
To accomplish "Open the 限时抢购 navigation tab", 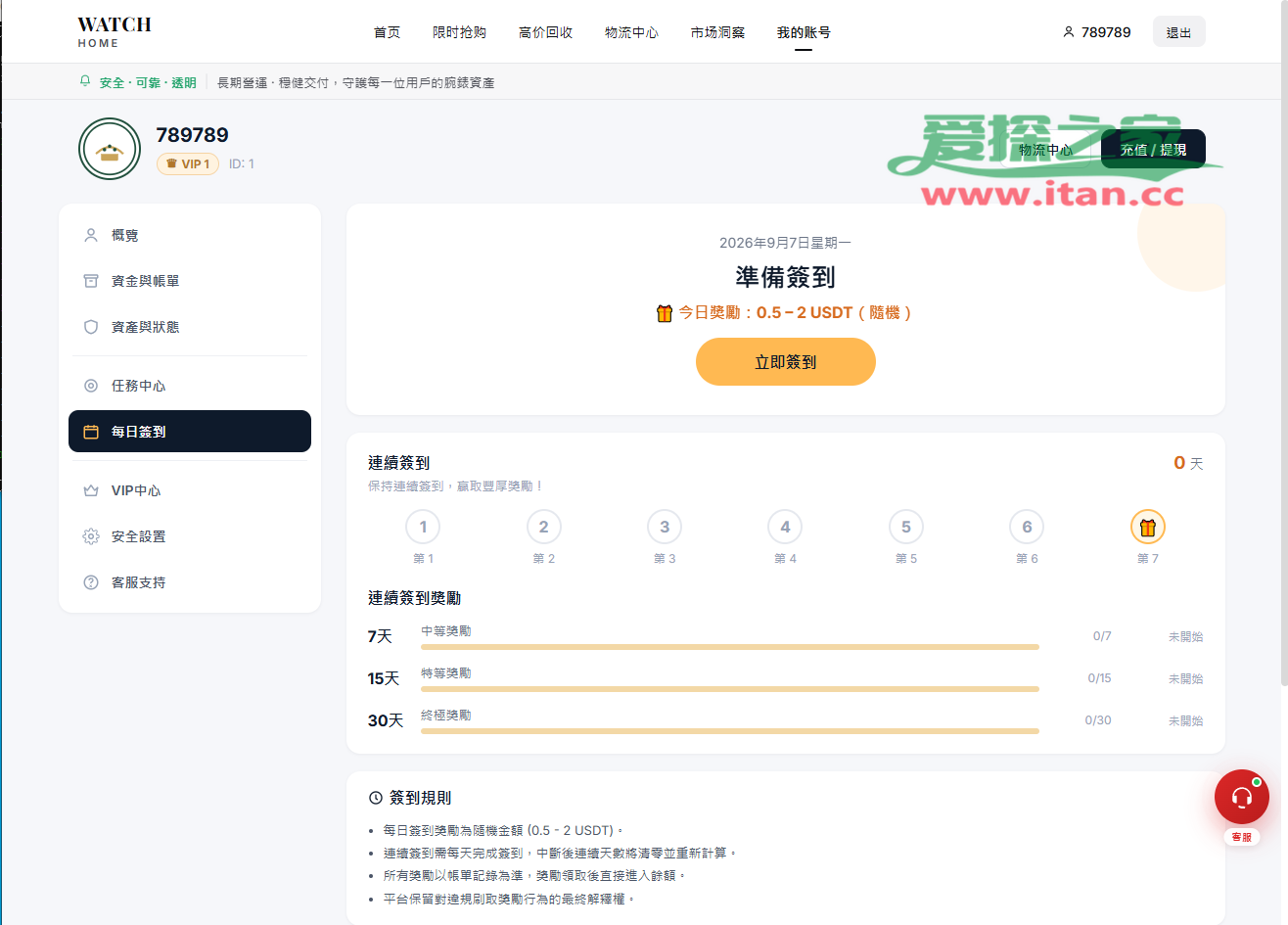I will 460,32.
